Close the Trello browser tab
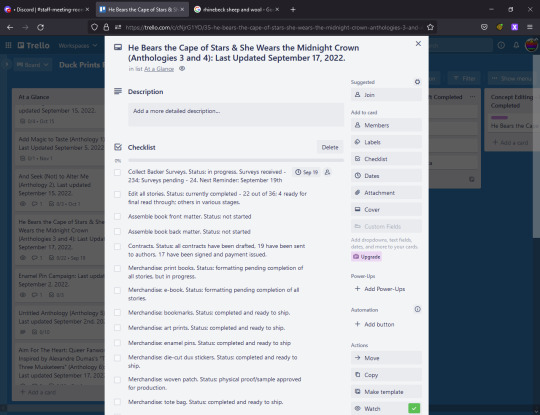 point(183,10)
